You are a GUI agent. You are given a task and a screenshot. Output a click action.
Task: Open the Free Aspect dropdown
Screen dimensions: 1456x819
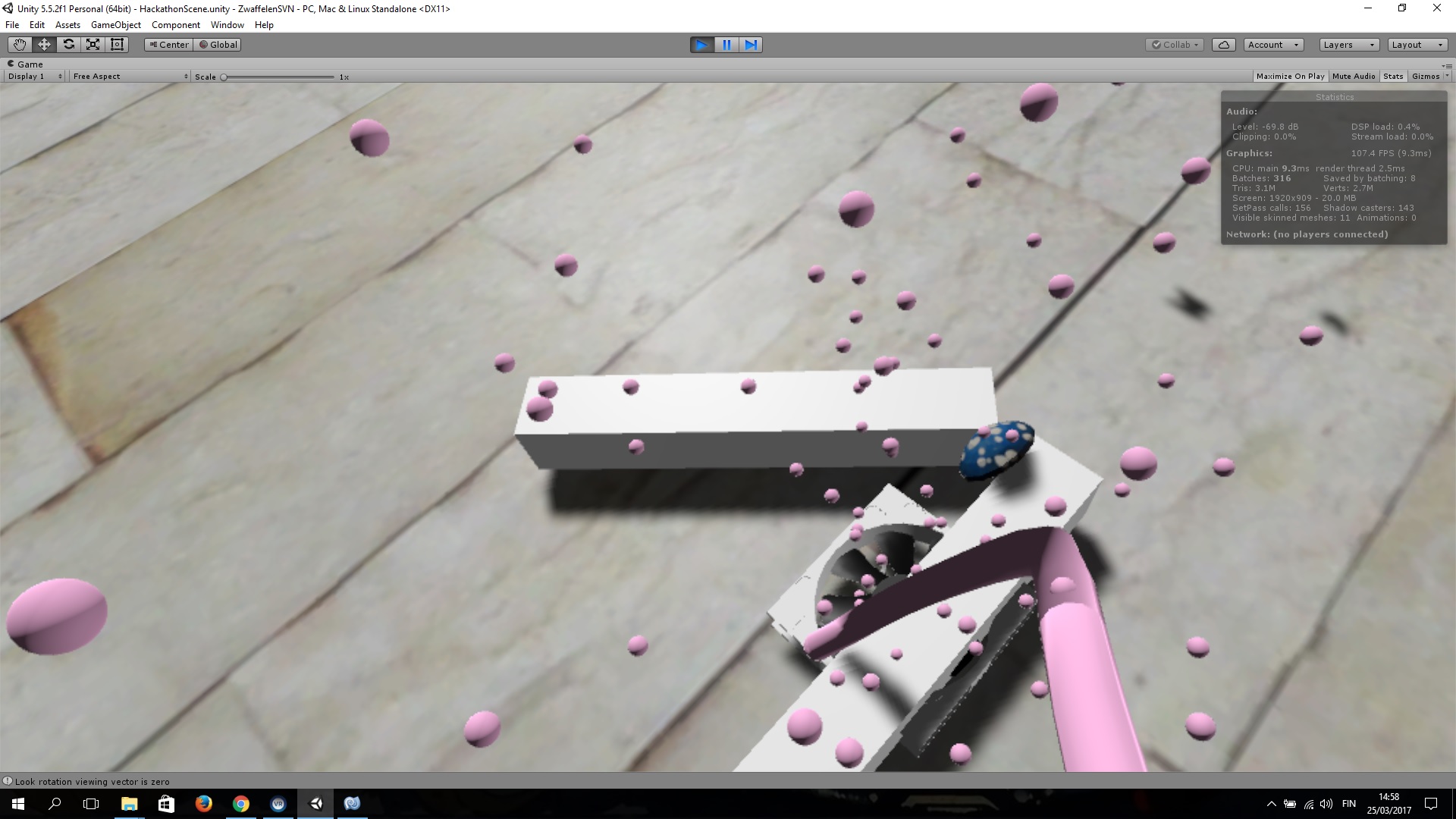pyautogui.click(x=130, y=76)
